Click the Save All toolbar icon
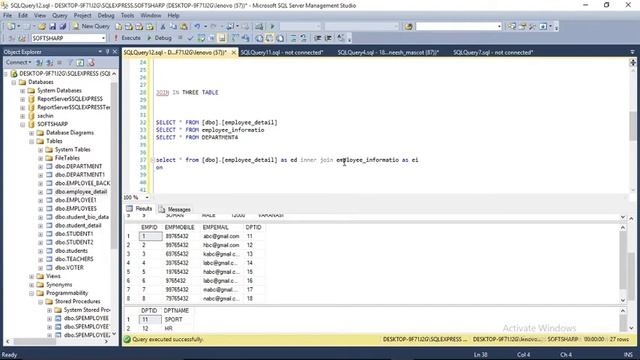This screenshot has width=640, height=360. click(62, 27)
